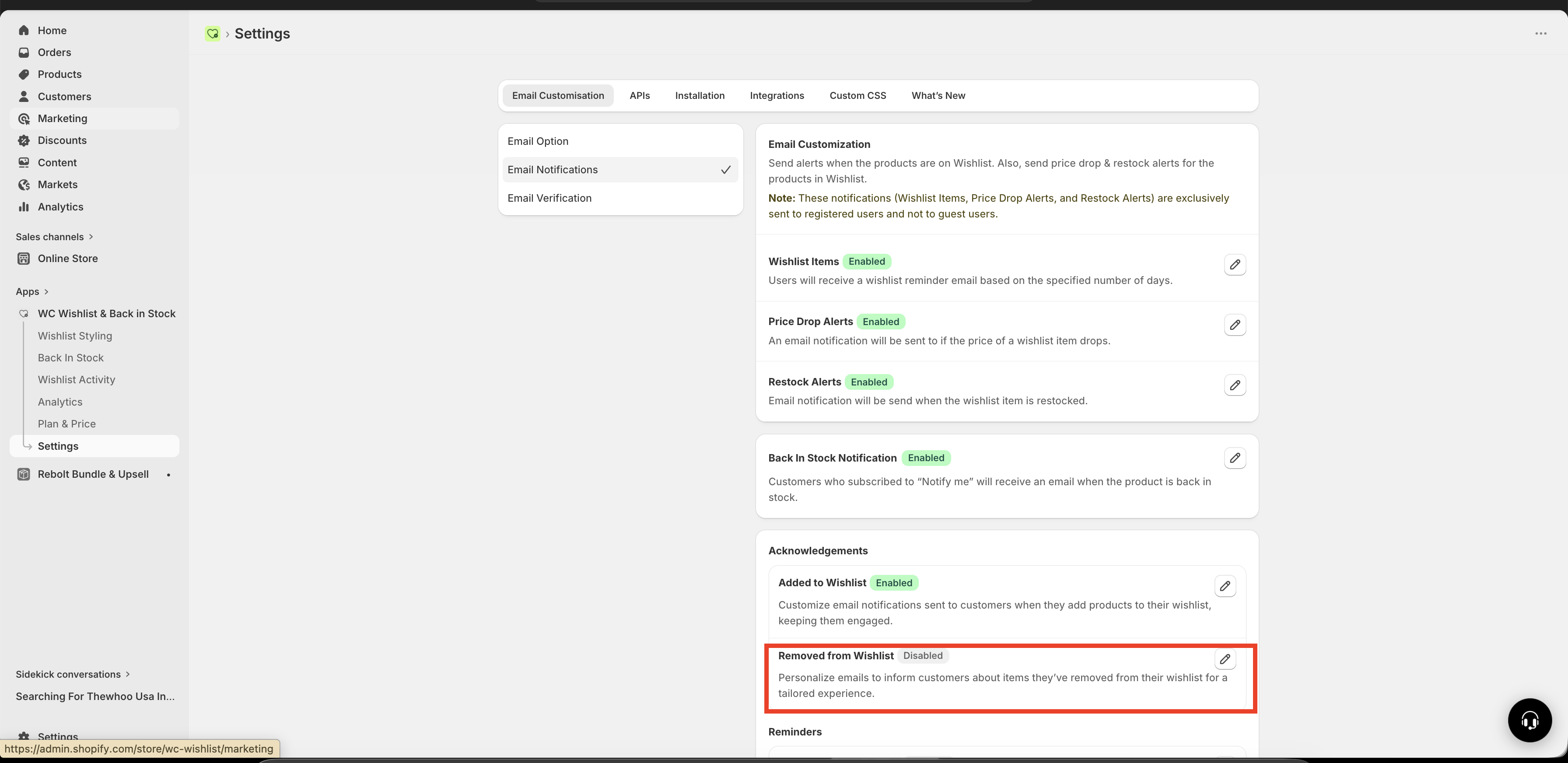Open Wishlist Styling page

click(75, 336)
